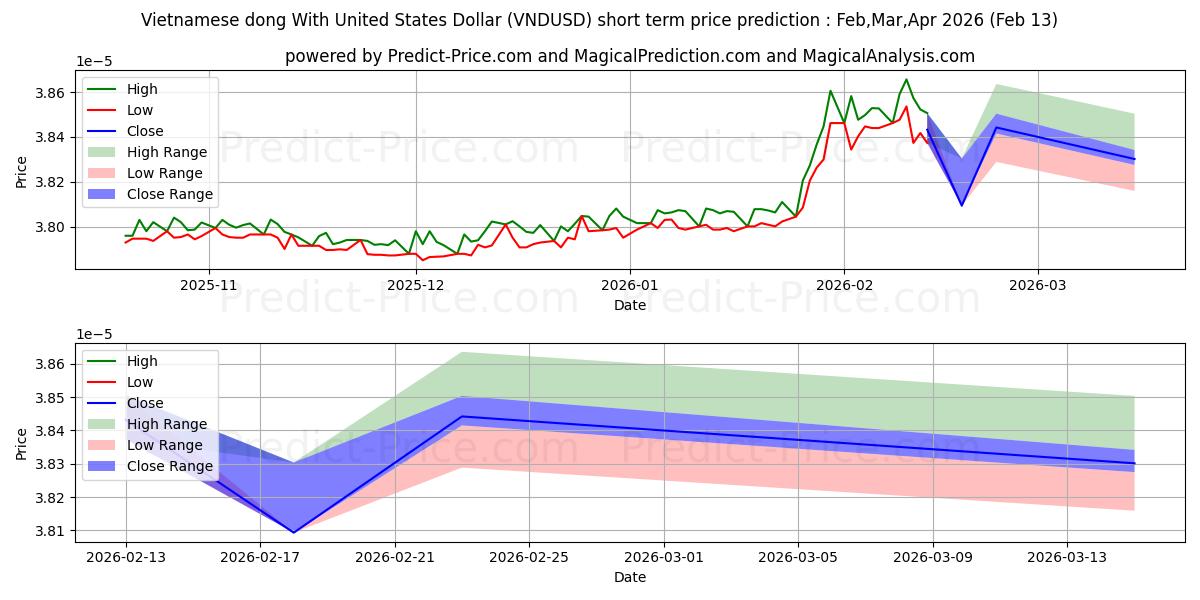Click the High legend entry in bottom chart
Viewport: 1200px width, 600px height.
(x=122, y=361)
